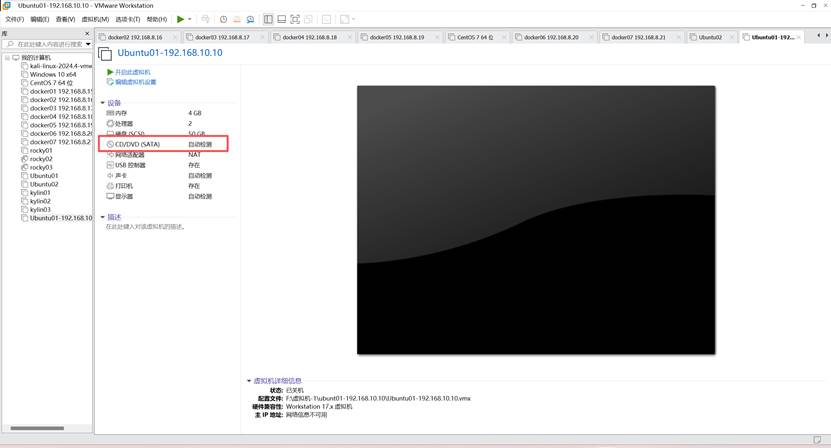Click the right tab-scroll arrow
Viewport: 831px width, 448px height.
tap(827, 36)
